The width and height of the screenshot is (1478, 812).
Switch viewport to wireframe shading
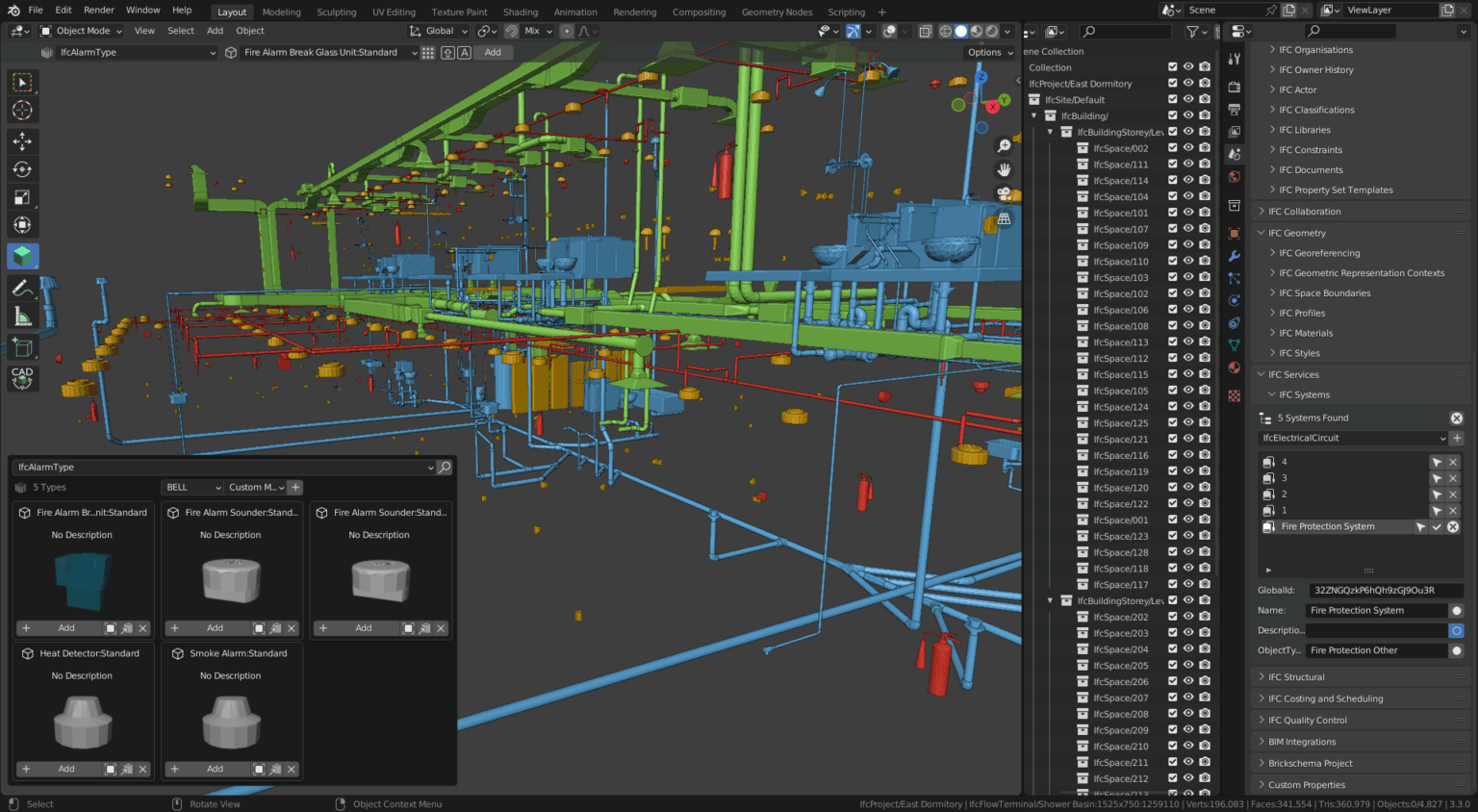[947, 31]
